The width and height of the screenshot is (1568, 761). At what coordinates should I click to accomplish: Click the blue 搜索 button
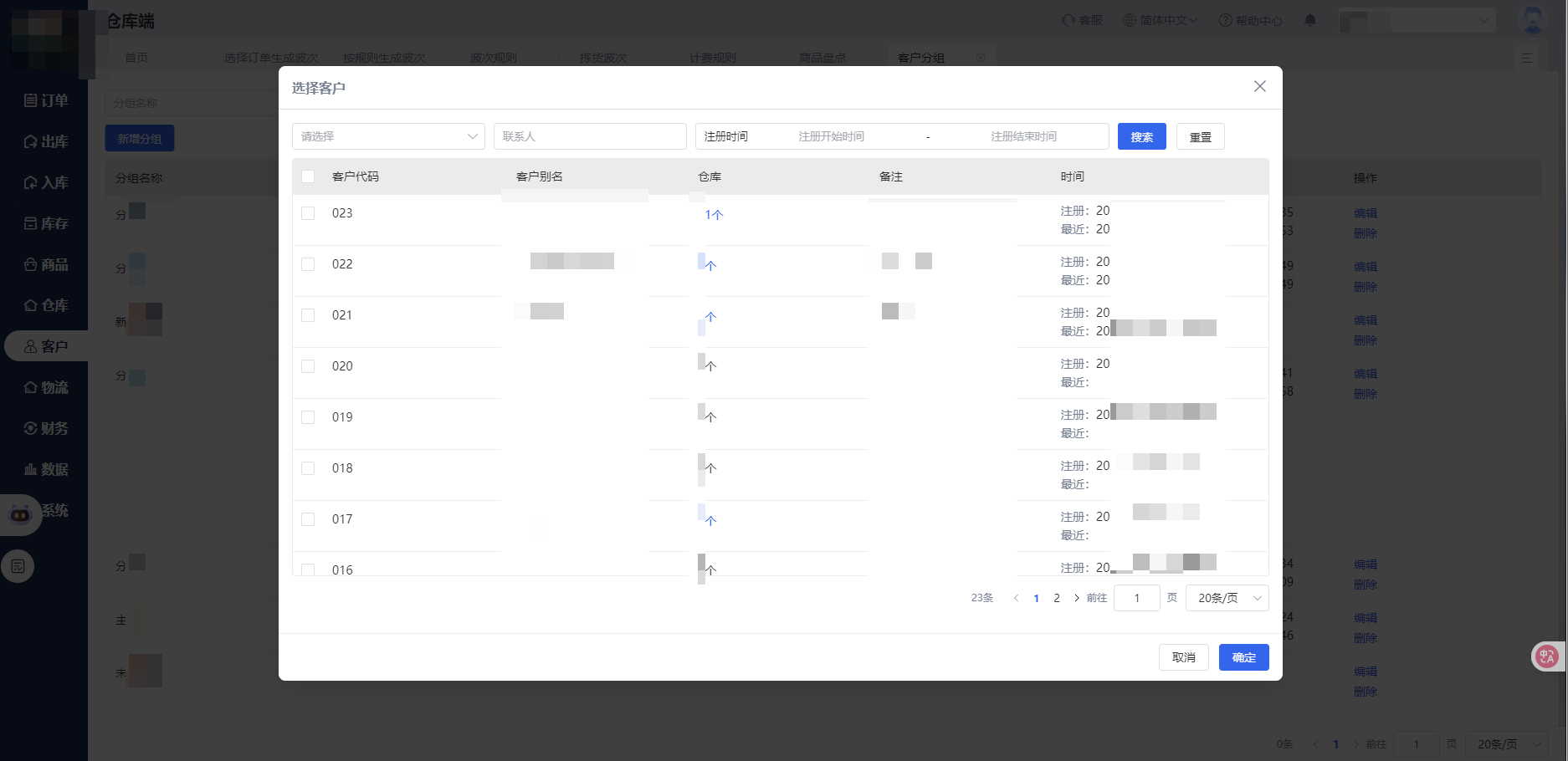pos(1141,137)
